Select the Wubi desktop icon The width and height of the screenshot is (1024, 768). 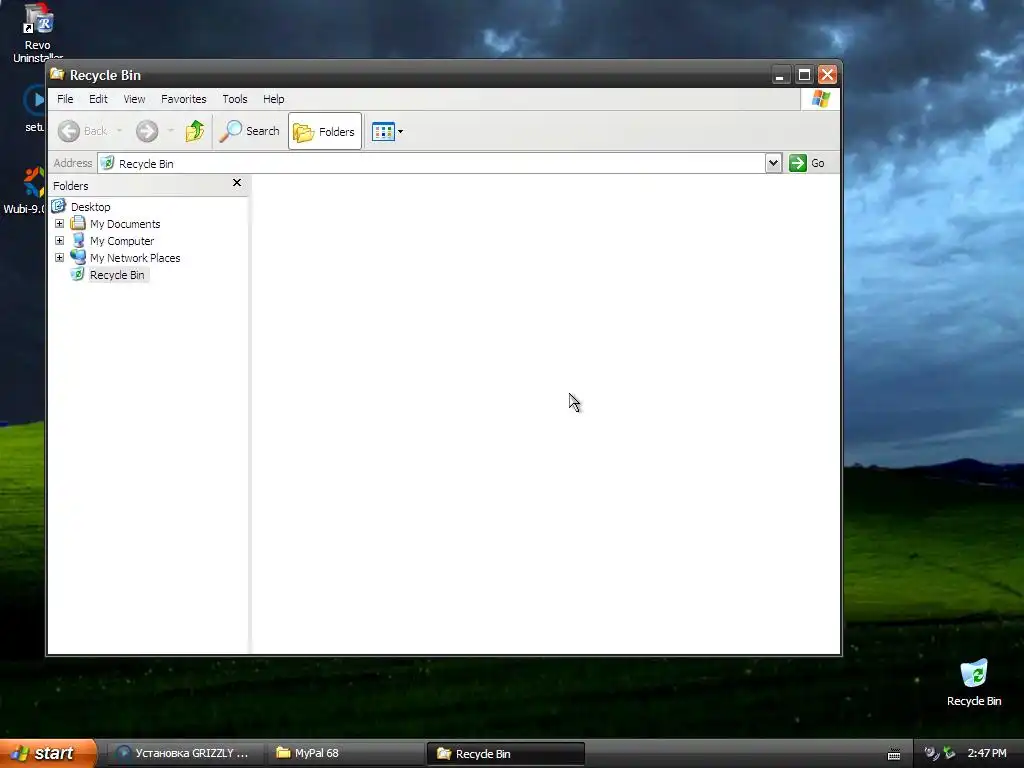[25, 191]
